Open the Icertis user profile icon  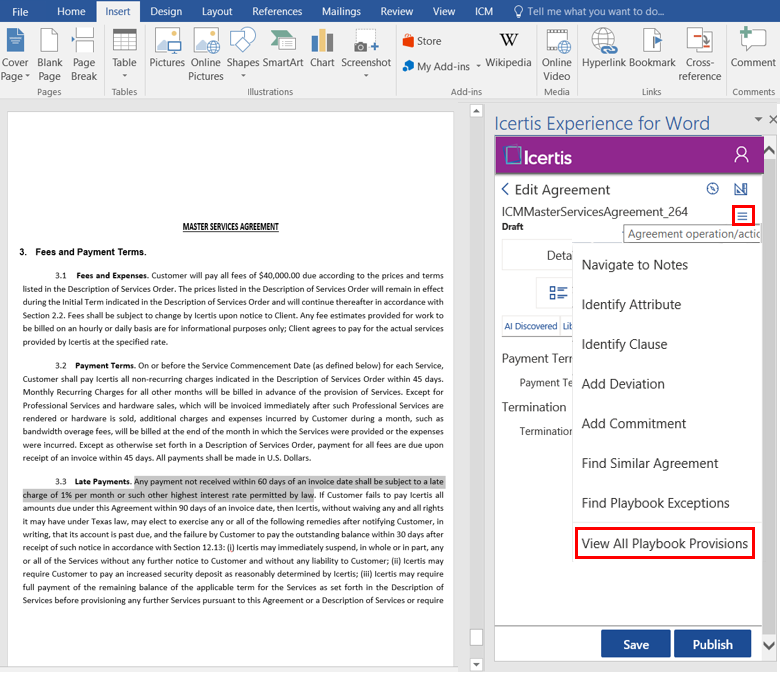click(x=741, y=155)
